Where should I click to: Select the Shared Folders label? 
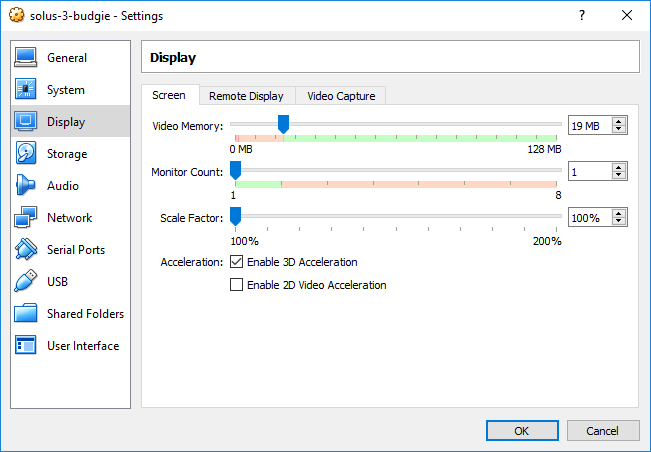pyautogui.click(x=86, y=313)
